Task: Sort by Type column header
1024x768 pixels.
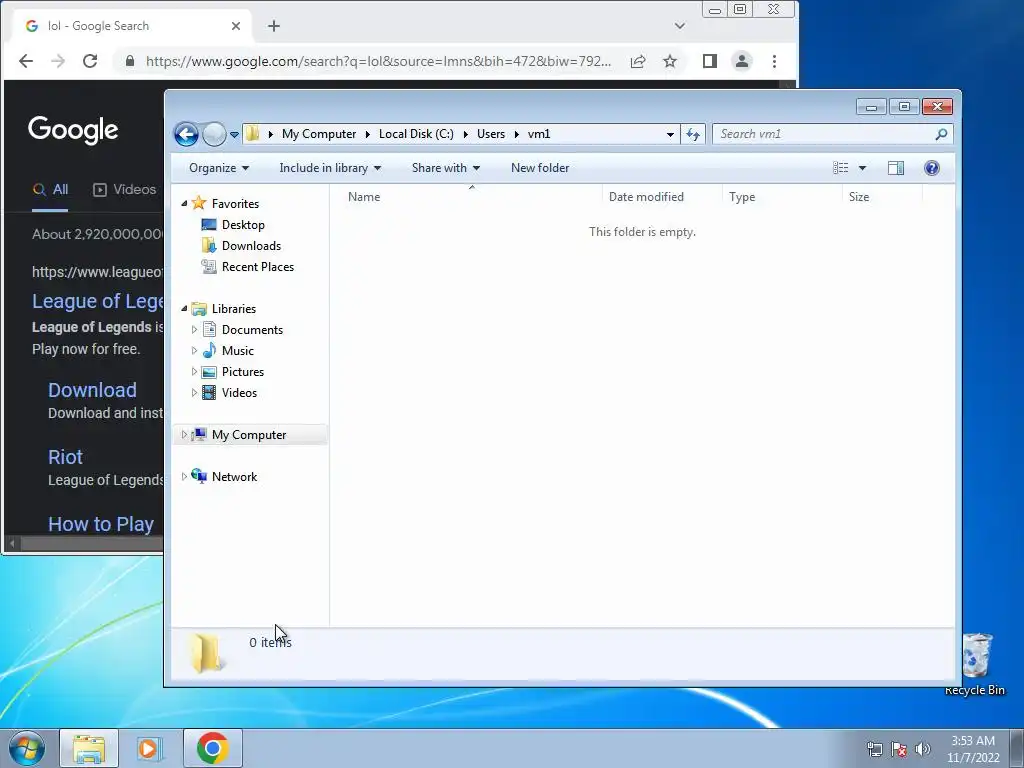Action: (742, 197)
